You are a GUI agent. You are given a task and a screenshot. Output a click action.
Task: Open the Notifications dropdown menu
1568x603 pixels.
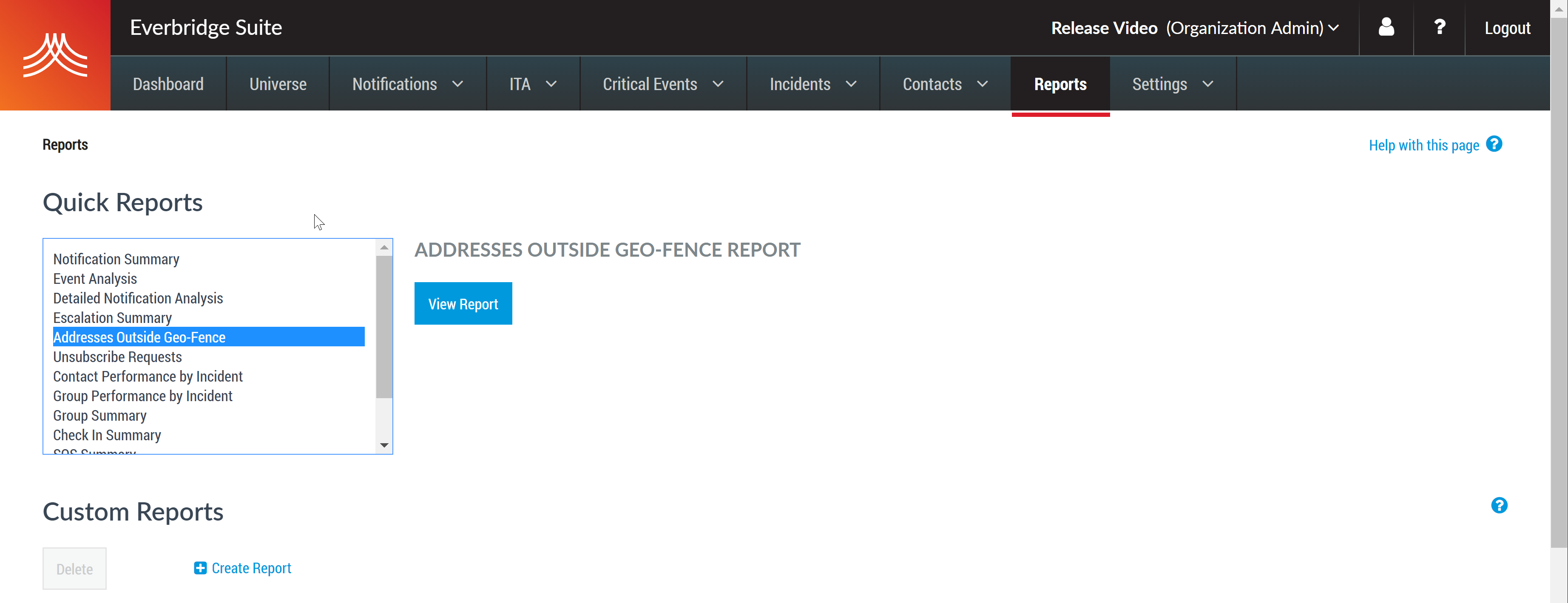[407, 83]
